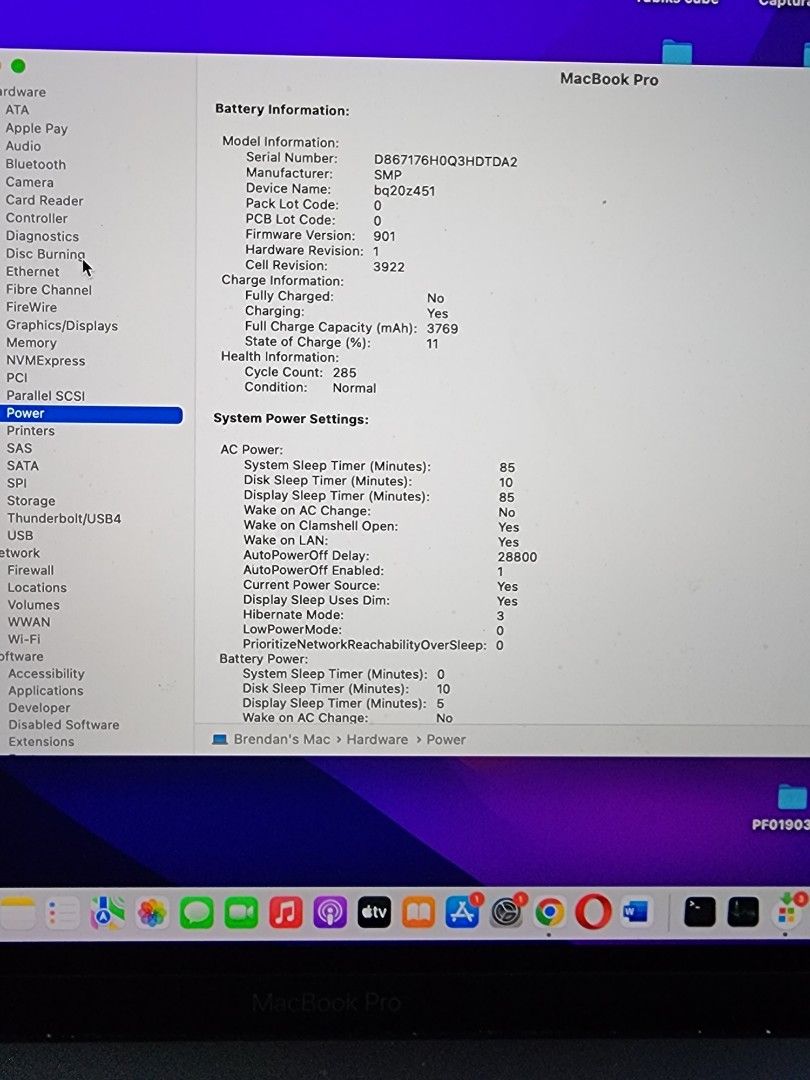Open the Apple TV app in Dock
810x1080 pixels.
click(374, 913)
